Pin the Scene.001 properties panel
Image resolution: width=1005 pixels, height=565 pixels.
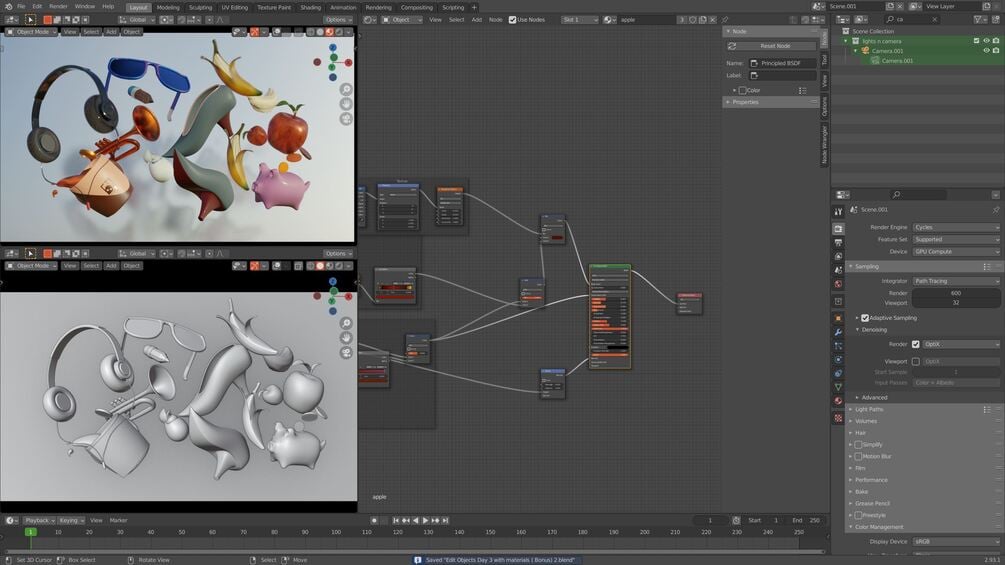[x=995, y=209]
